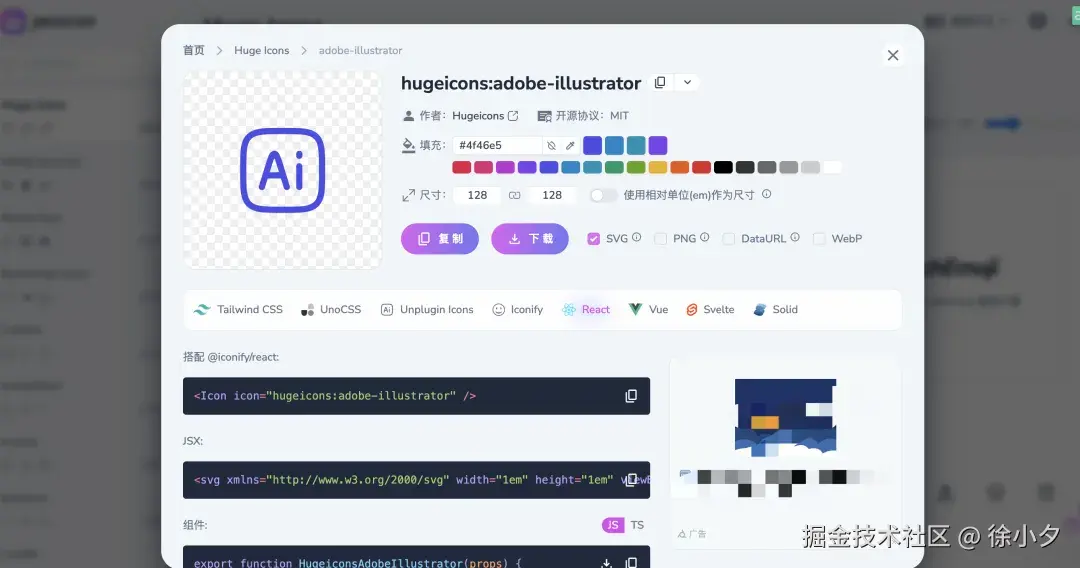
Task: Open the Tailwind CSS tab
Action: (238, 310)
